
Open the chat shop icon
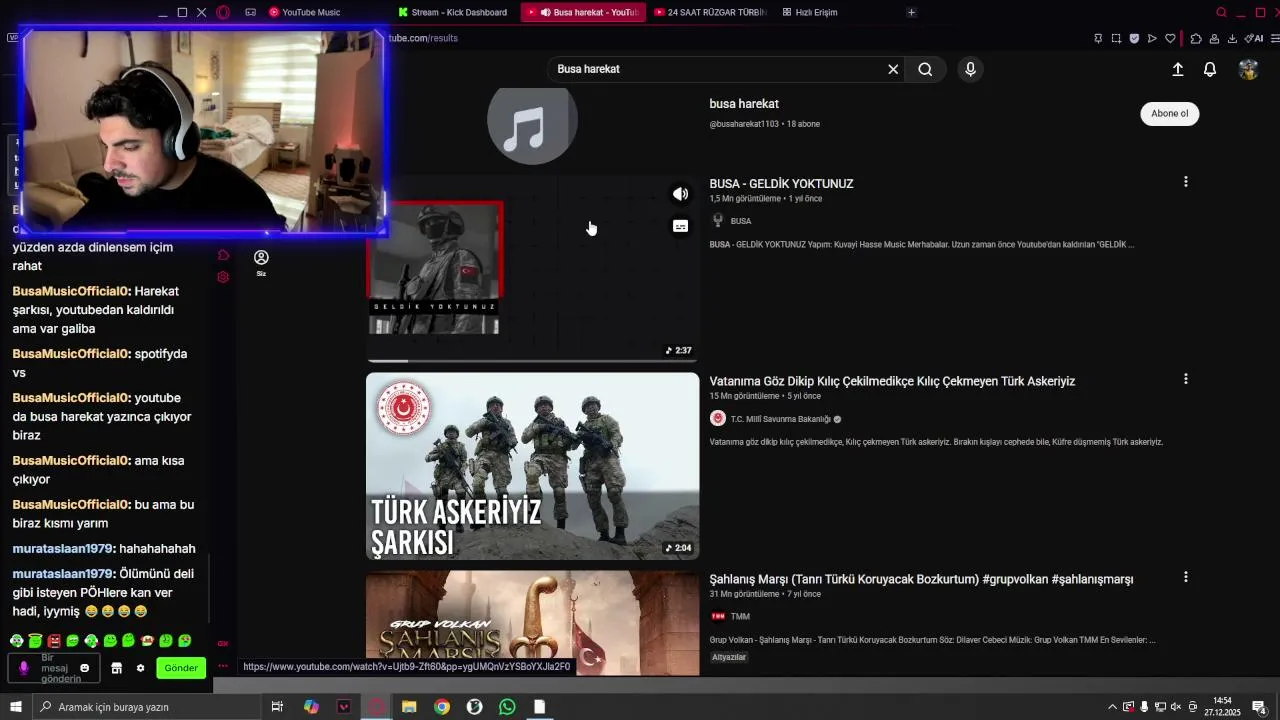(x=116, y=668)
